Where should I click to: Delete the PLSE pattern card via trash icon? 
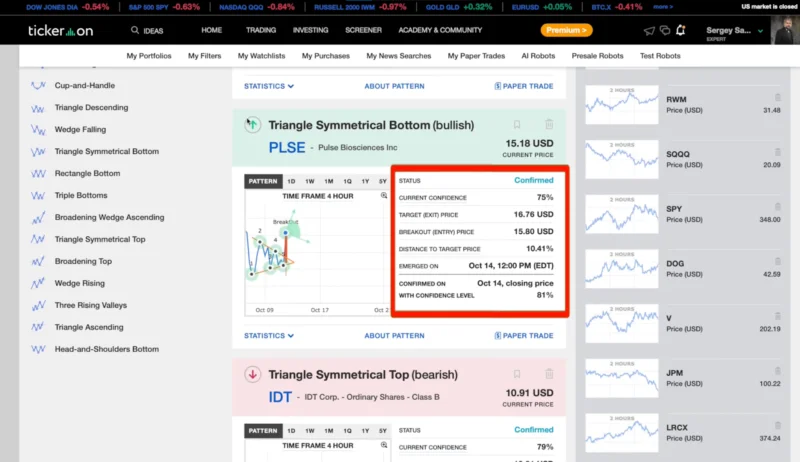(549, 125)
